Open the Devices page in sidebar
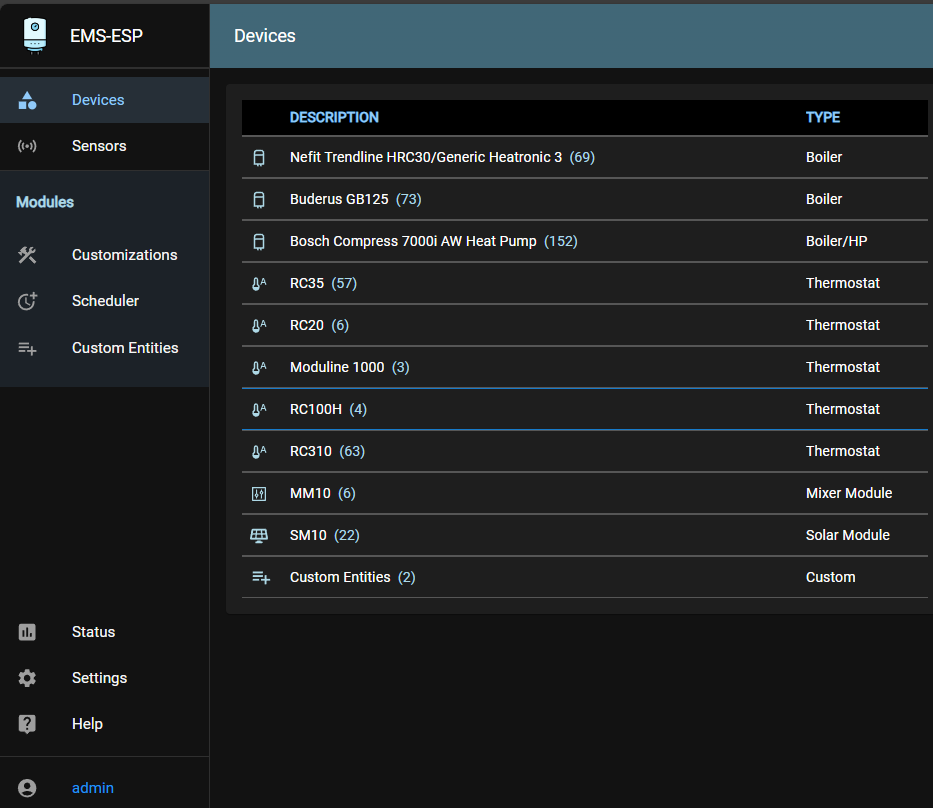Viewport: 933px width, 808px height. (98, 100)
